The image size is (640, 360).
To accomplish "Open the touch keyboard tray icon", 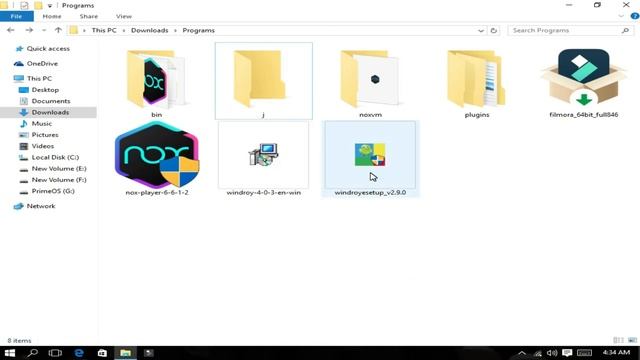I will coord(584,353).
